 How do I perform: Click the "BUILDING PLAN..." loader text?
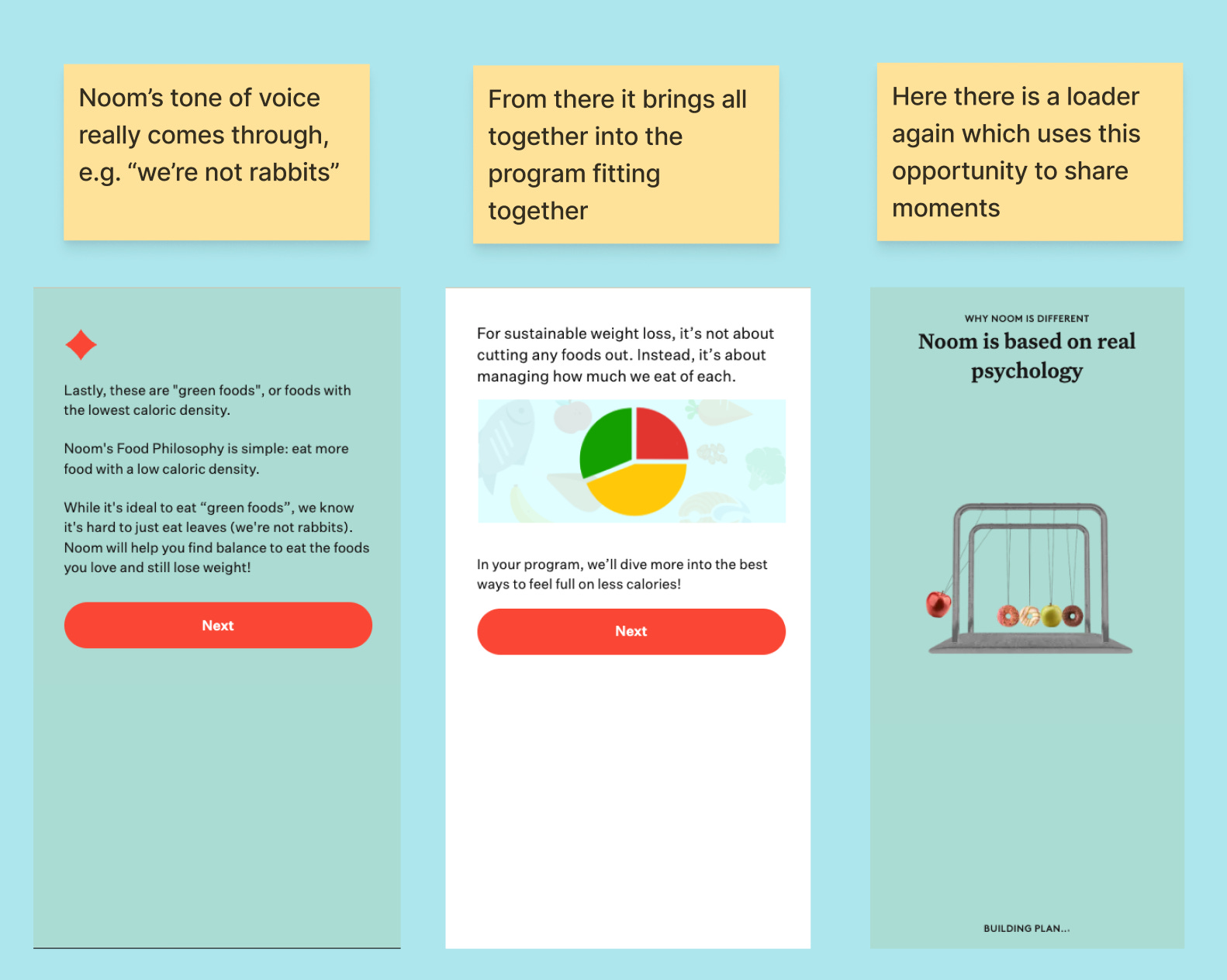(1027, 928)
